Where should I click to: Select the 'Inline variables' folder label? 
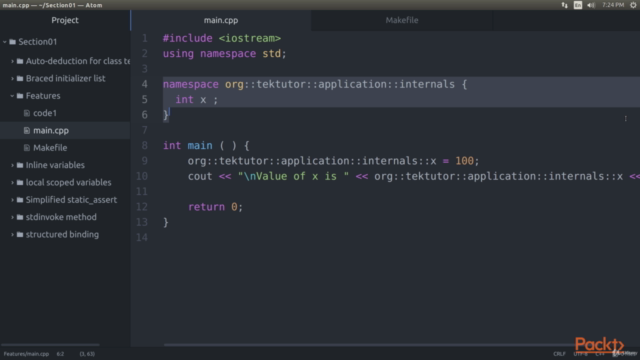(55, 165)
